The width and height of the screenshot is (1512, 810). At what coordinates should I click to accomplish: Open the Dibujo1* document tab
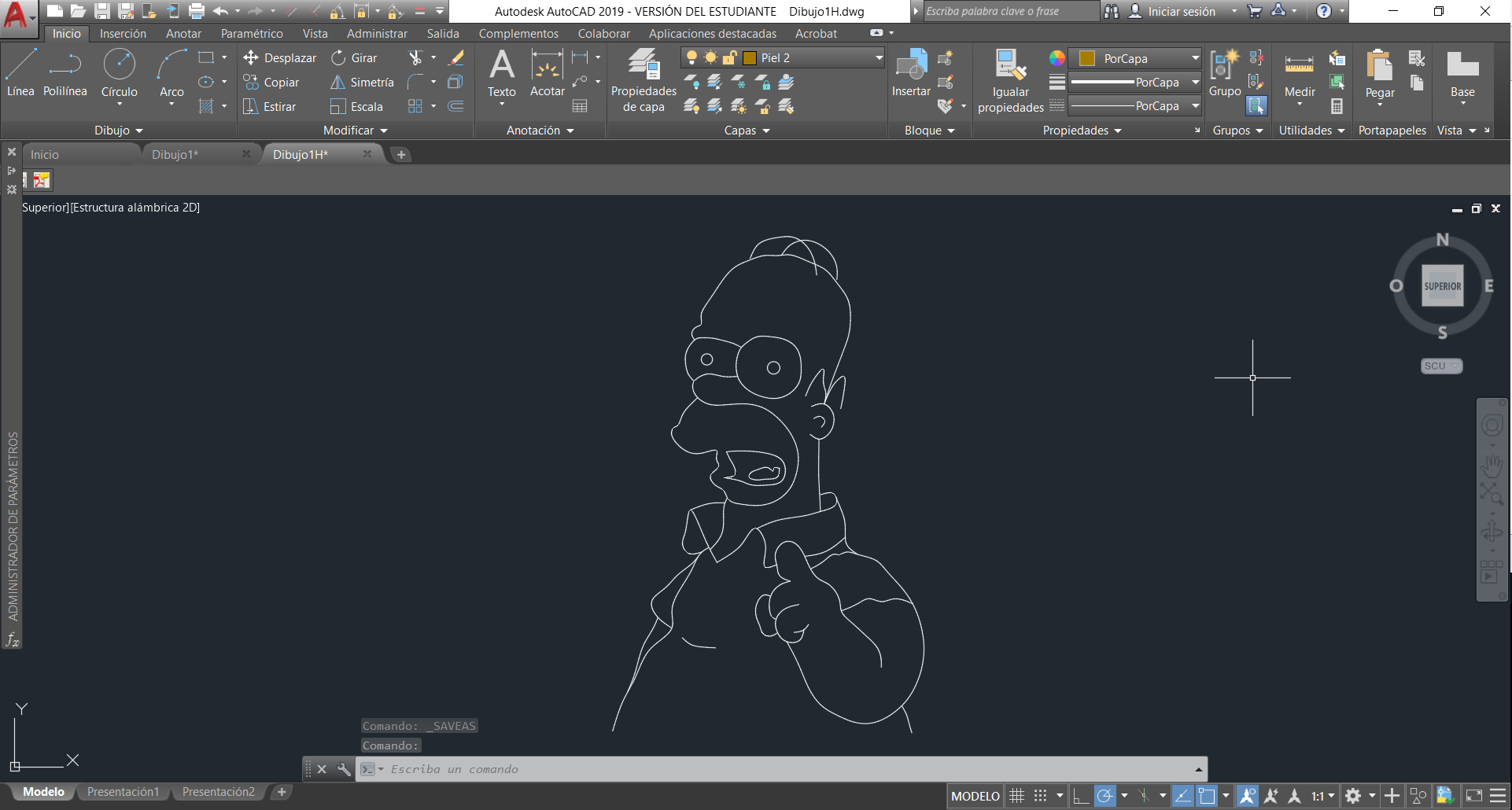[x=175, y=154]
